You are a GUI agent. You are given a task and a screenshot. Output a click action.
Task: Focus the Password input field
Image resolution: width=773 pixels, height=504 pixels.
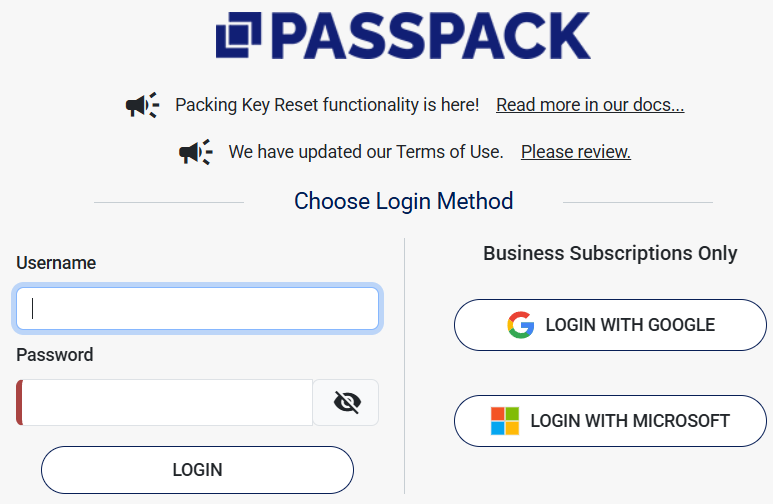tap(167, 403)
